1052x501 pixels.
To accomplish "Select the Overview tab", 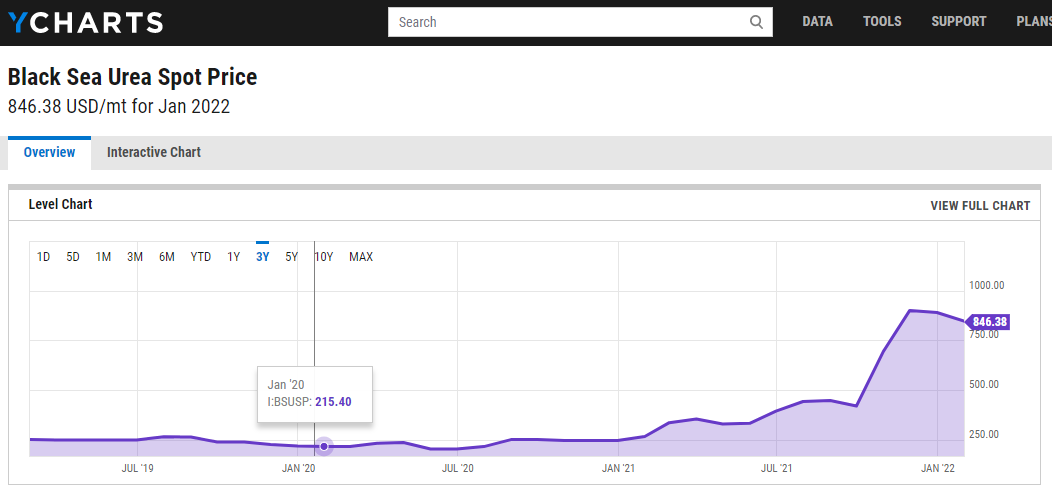I will pyautogui.click(x=49, y=153).
